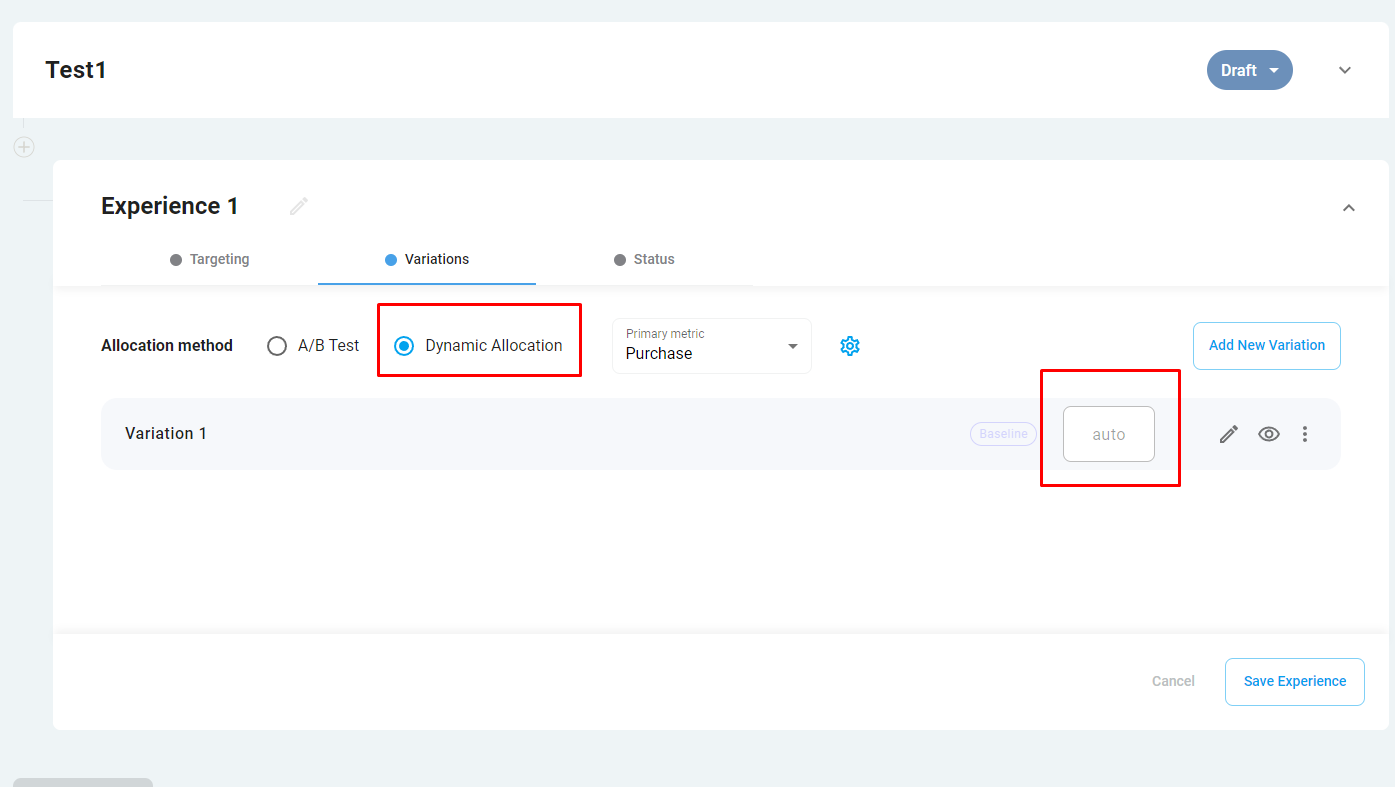Click the Save Experience button
The width and height of the screenshot is (1395, 787).
[x=1294, y=681]
